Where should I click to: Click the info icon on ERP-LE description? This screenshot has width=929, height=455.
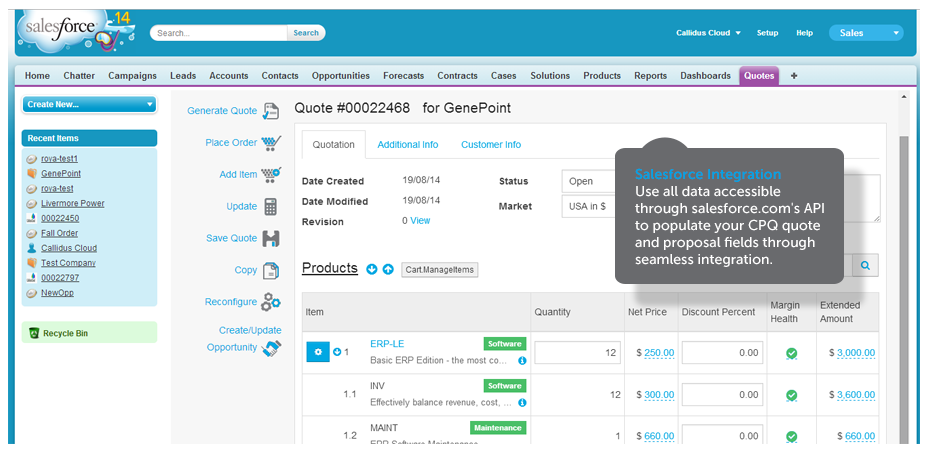(x=522, y=360)
